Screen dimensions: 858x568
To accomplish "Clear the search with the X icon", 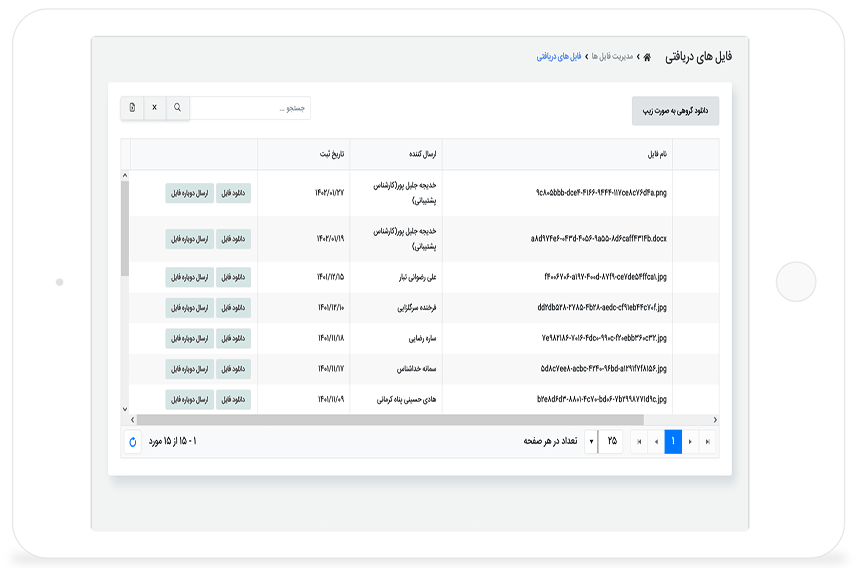I will tap(154, 108).
